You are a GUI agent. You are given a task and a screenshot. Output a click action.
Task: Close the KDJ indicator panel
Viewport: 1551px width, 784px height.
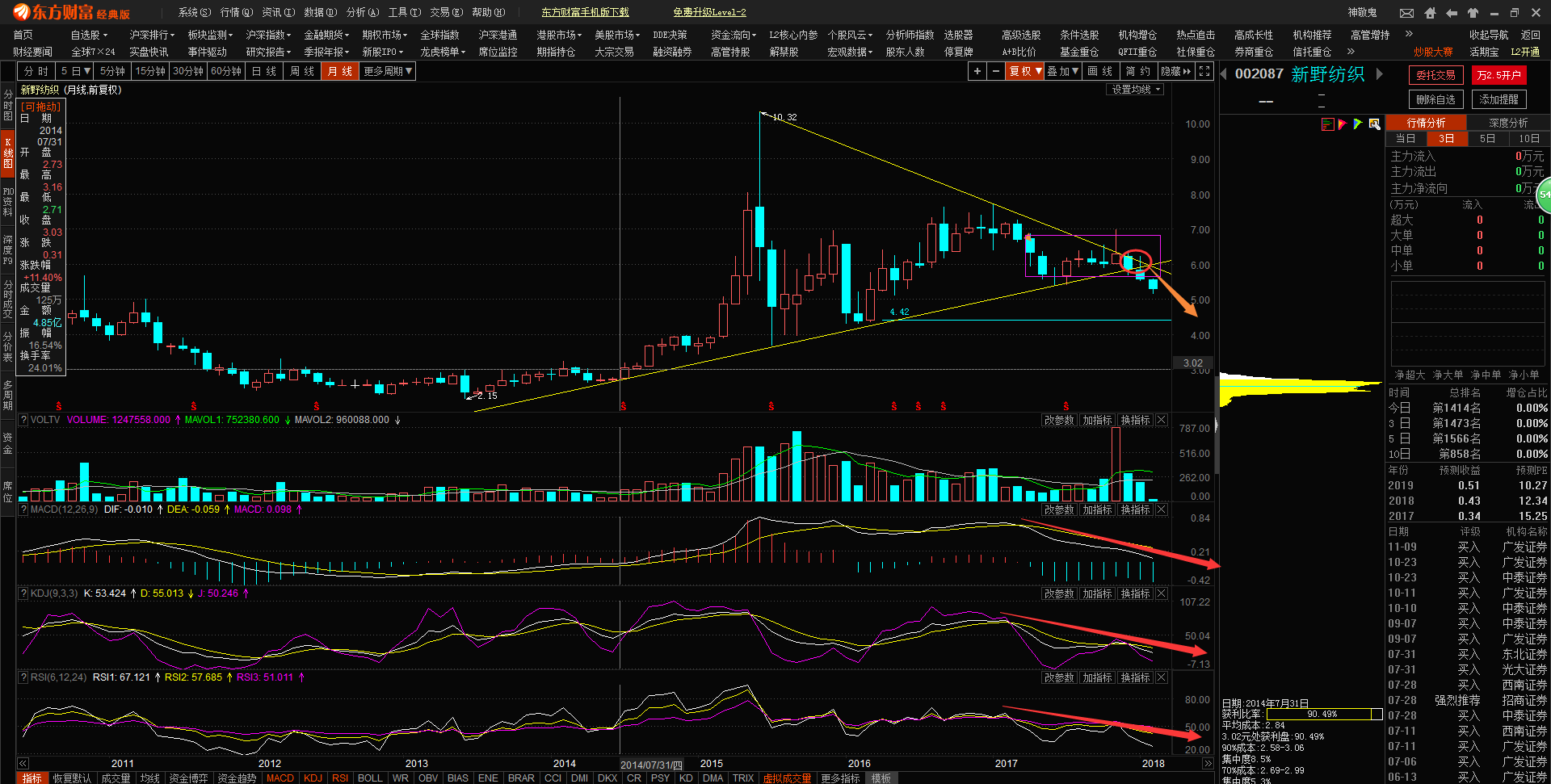tap(1162, 593)
